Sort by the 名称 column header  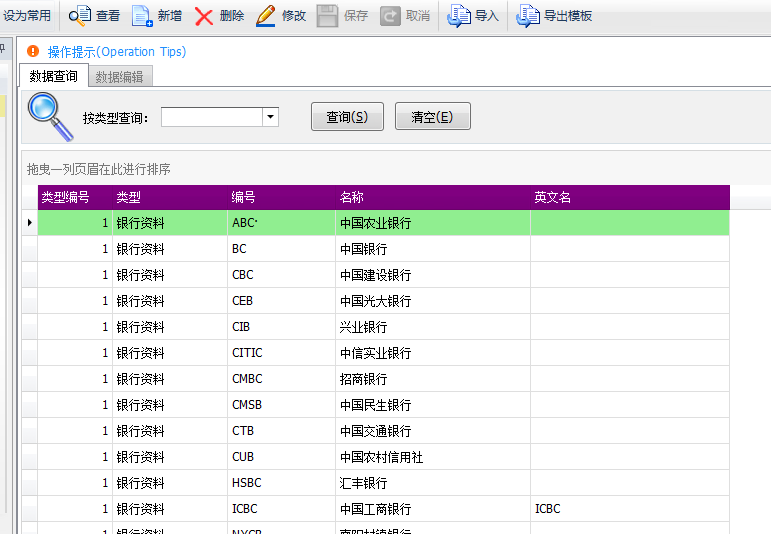click(433, 198)
